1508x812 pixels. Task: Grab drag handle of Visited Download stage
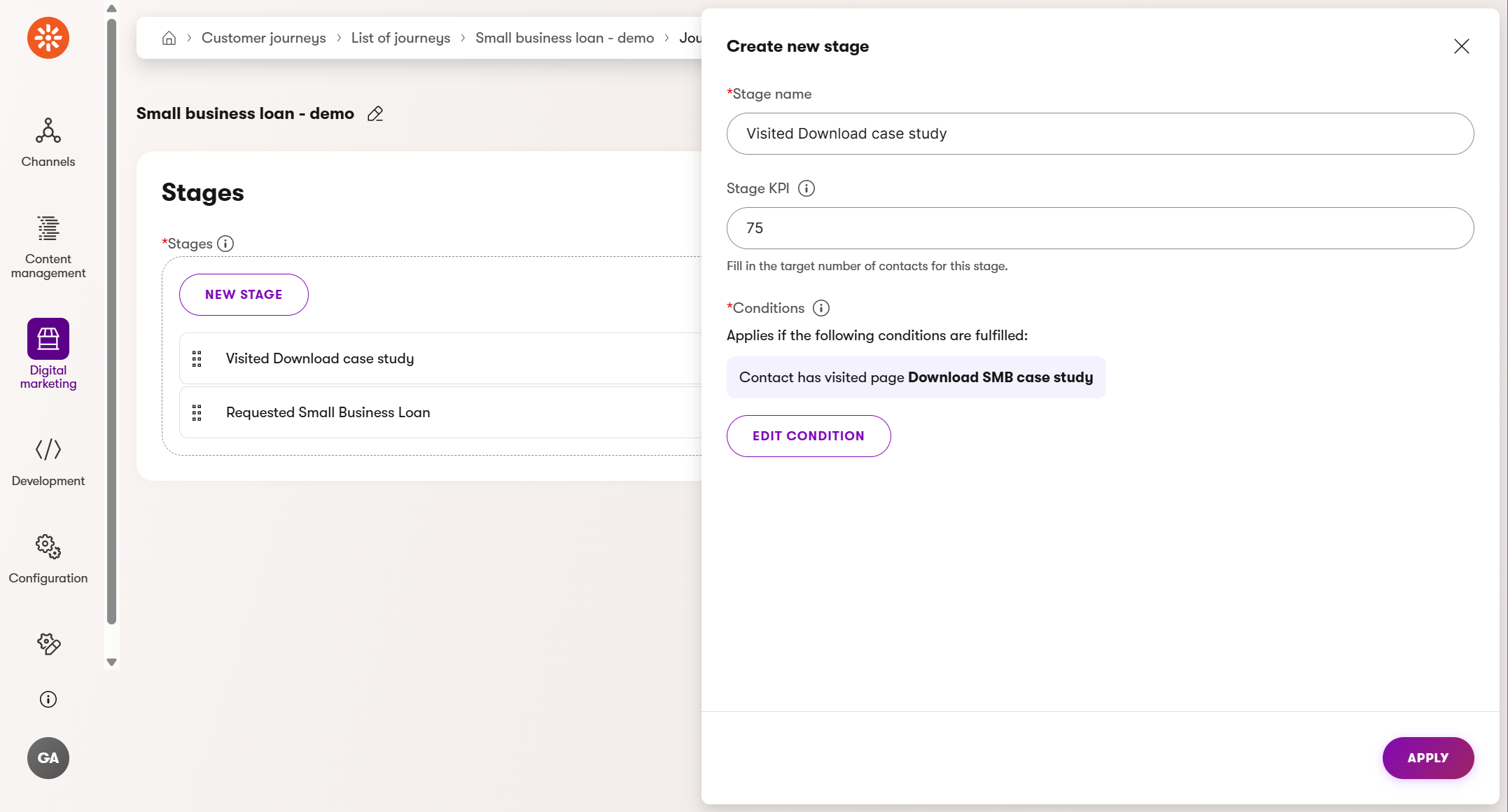click(197, 358)
